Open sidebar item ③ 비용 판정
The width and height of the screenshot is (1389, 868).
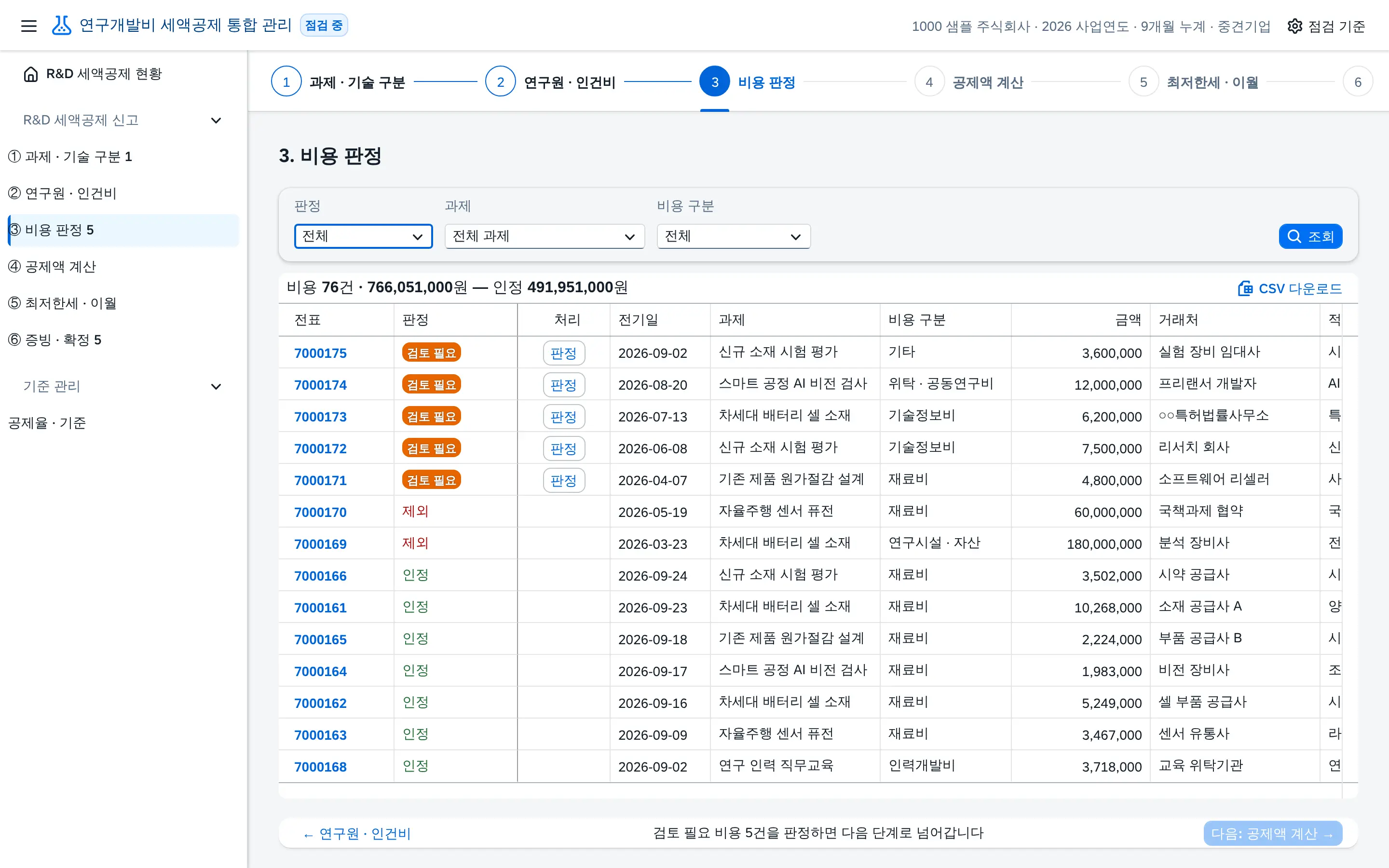click(123, 230)
